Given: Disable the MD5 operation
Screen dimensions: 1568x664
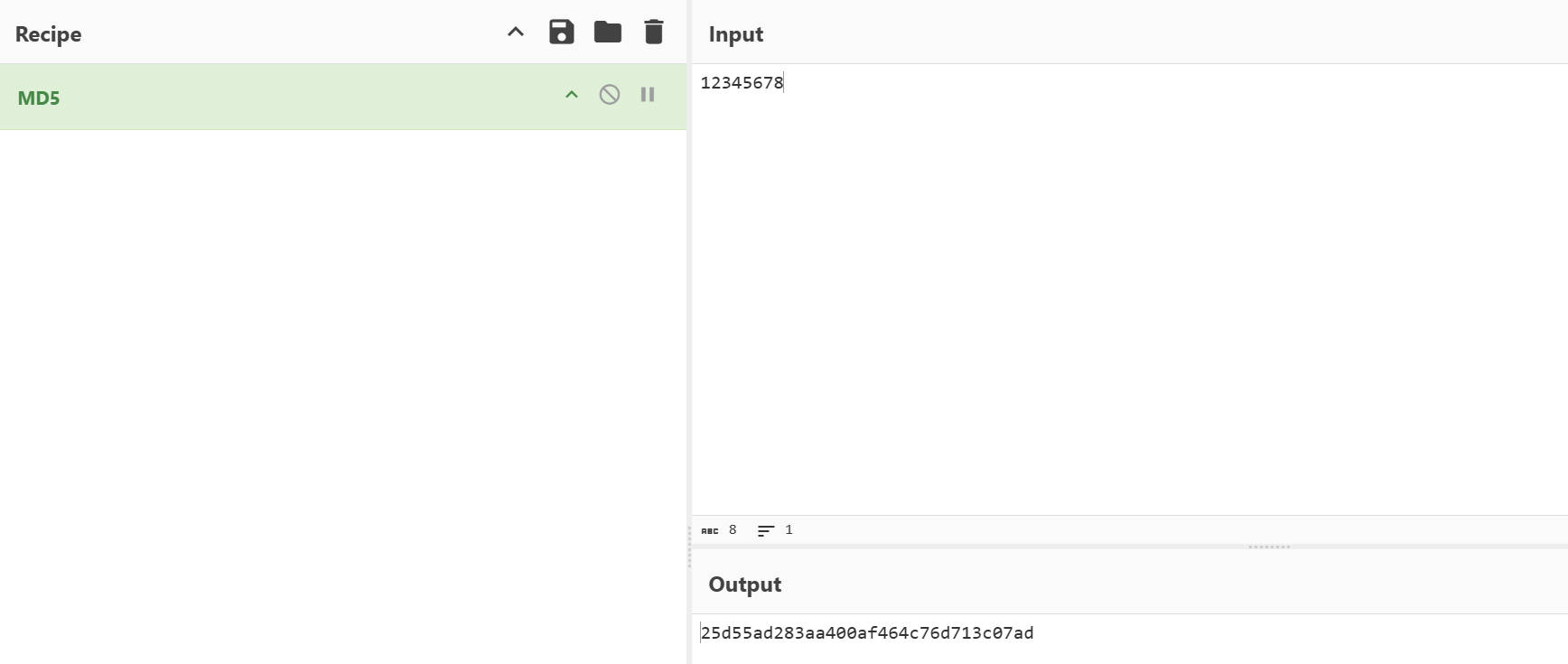Looking at the screenshot, I should coord(609,95).
